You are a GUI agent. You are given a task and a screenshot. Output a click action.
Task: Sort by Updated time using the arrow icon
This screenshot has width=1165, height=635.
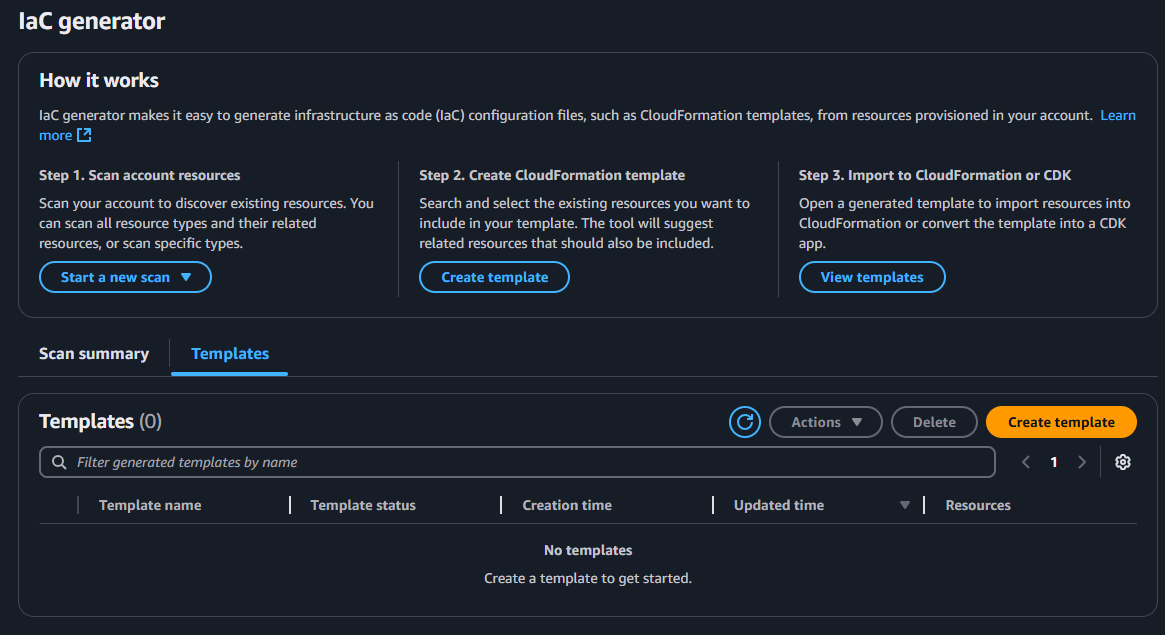click(904, 505)
